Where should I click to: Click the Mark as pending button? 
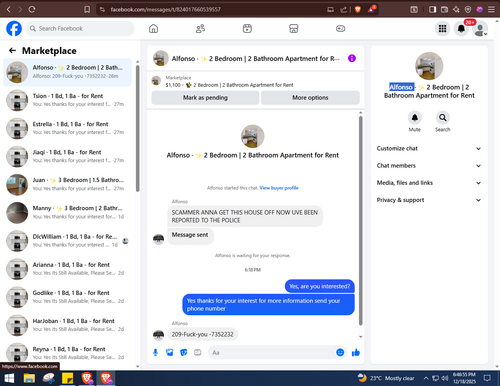[x=205, y=98]
